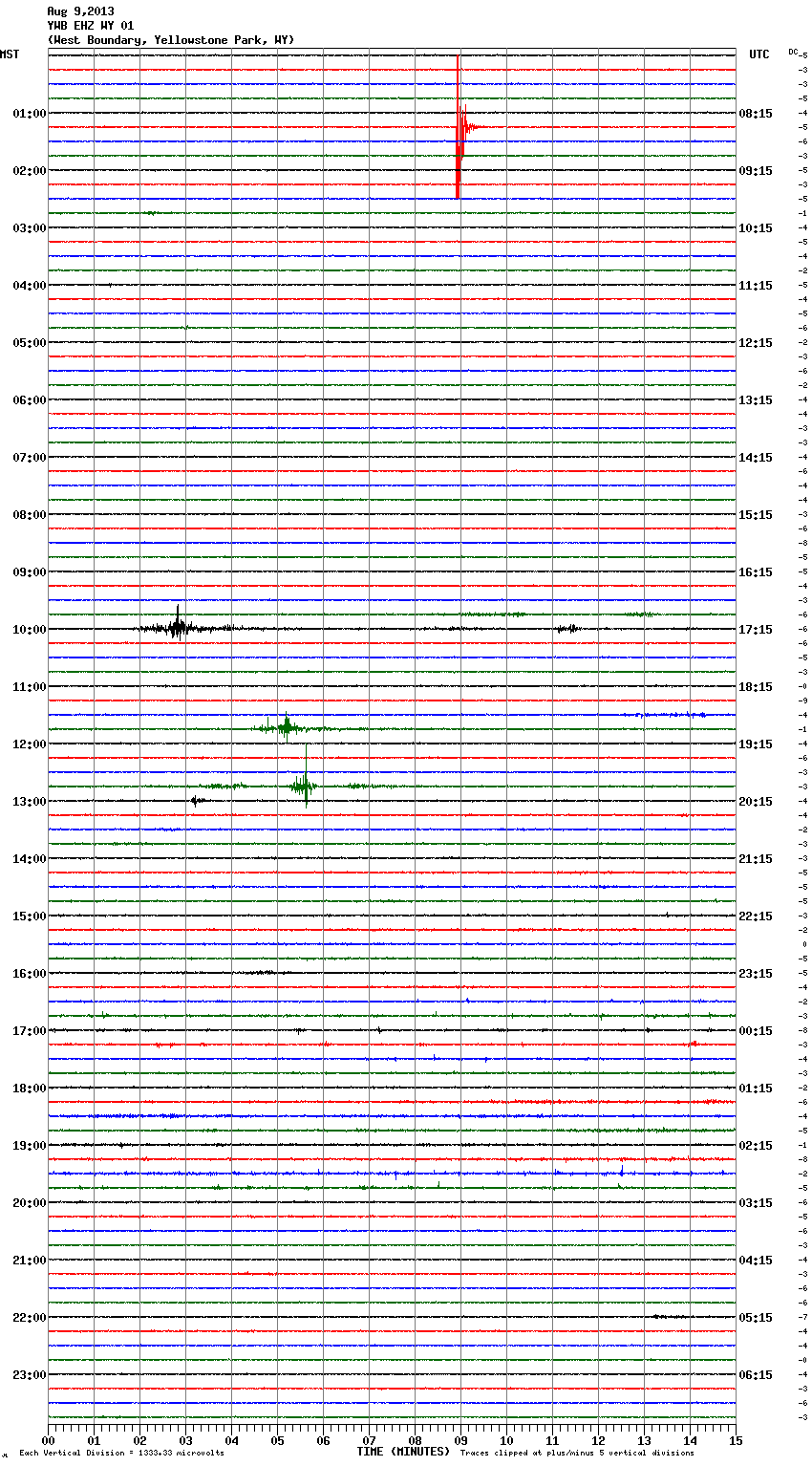Click minute tick label "09" on bottom axis
This screenshot has height=1466, width=812.
[460, 1440]
